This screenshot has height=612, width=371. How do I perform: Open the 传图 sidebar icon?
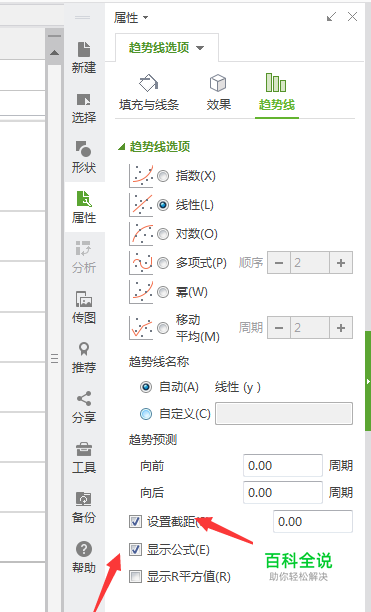point(84,307)
